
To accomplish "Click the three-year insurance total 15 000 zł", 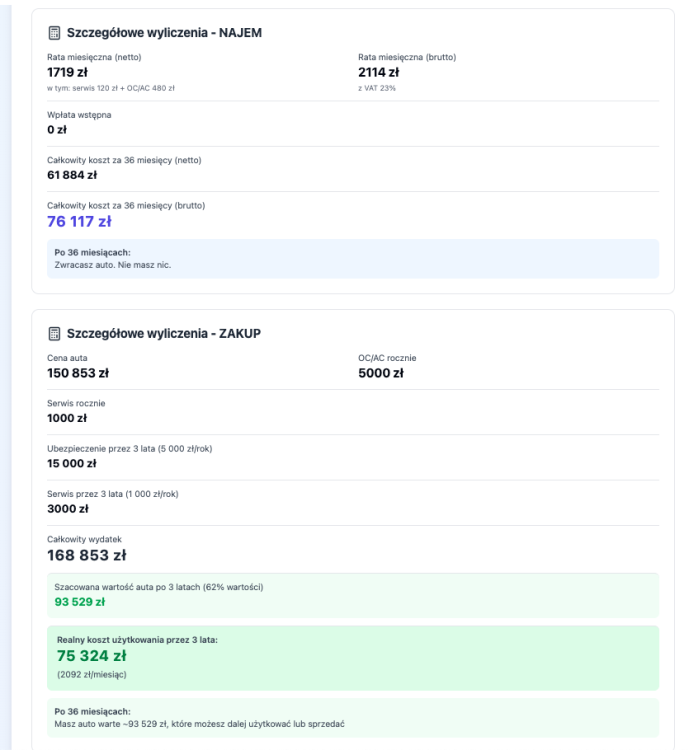I will pos(74,463).
